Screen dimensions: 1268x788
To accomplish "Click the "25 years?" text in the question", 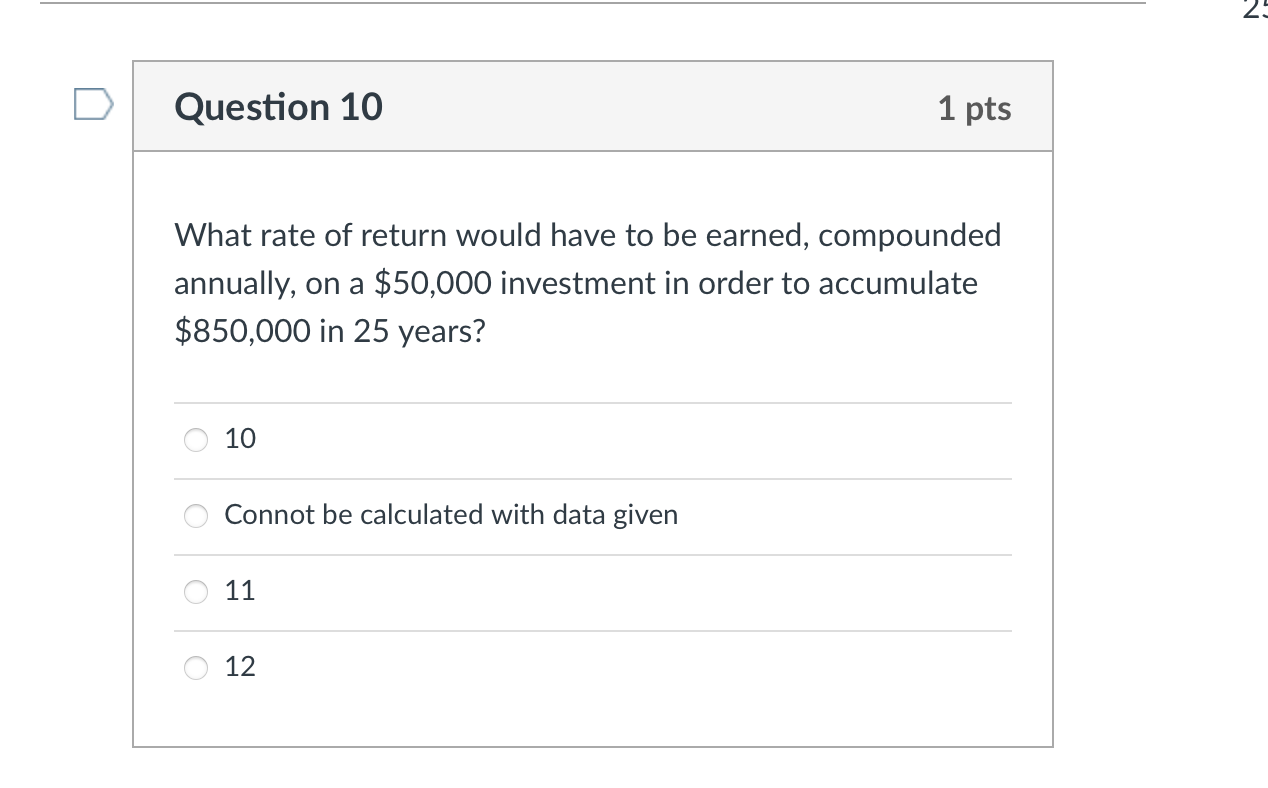I will [402, 332].
